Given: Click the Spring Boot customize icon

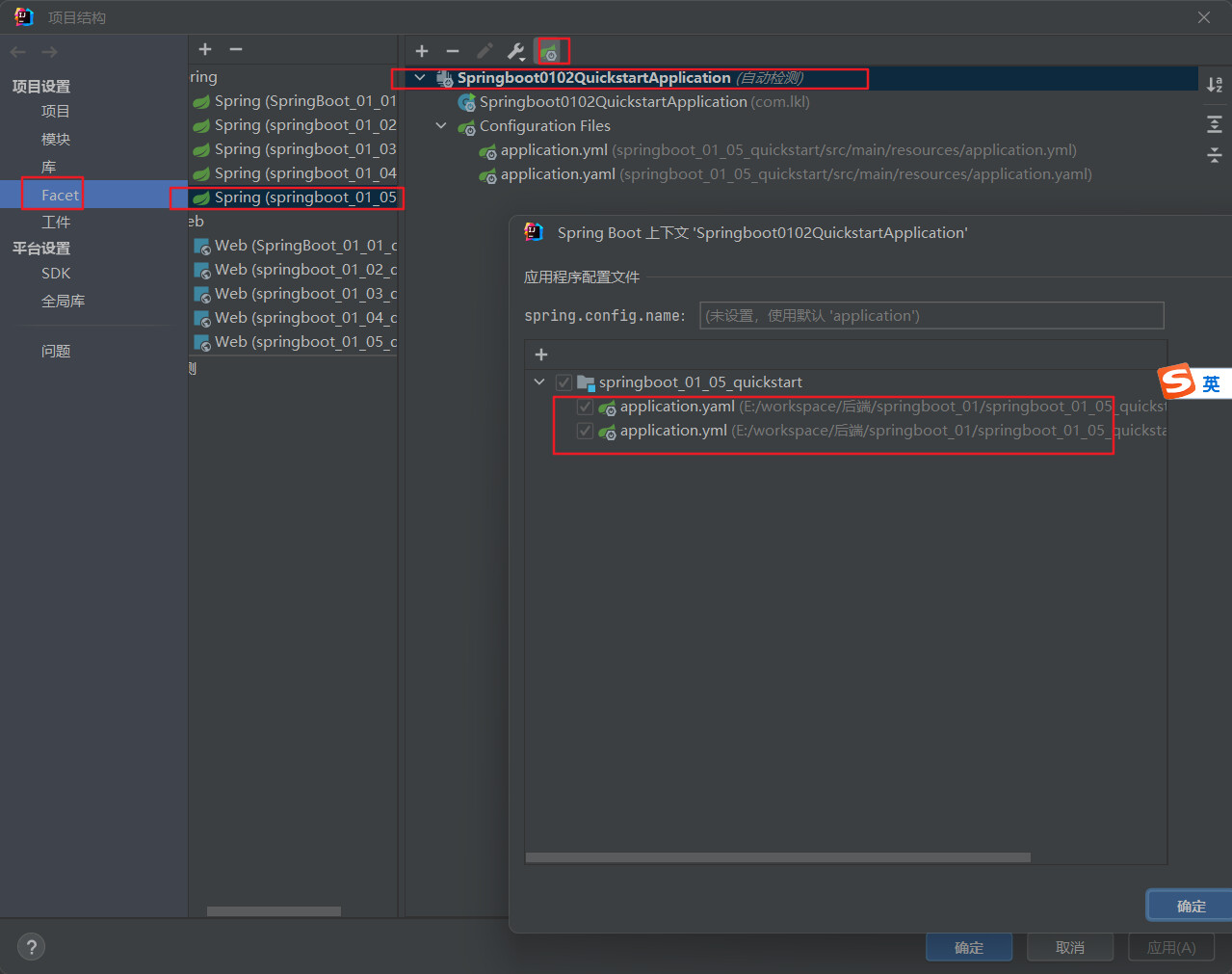Looking at the screenshot, I should point(549,51).
